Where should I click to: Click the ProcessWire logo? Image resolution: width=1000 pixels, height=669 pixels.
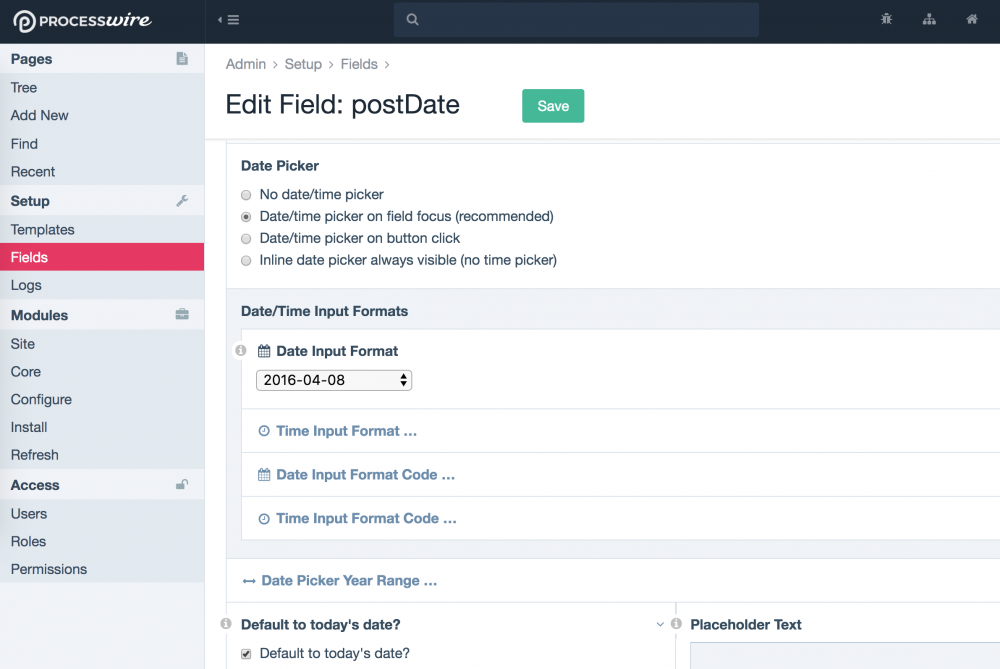(82, 21)
